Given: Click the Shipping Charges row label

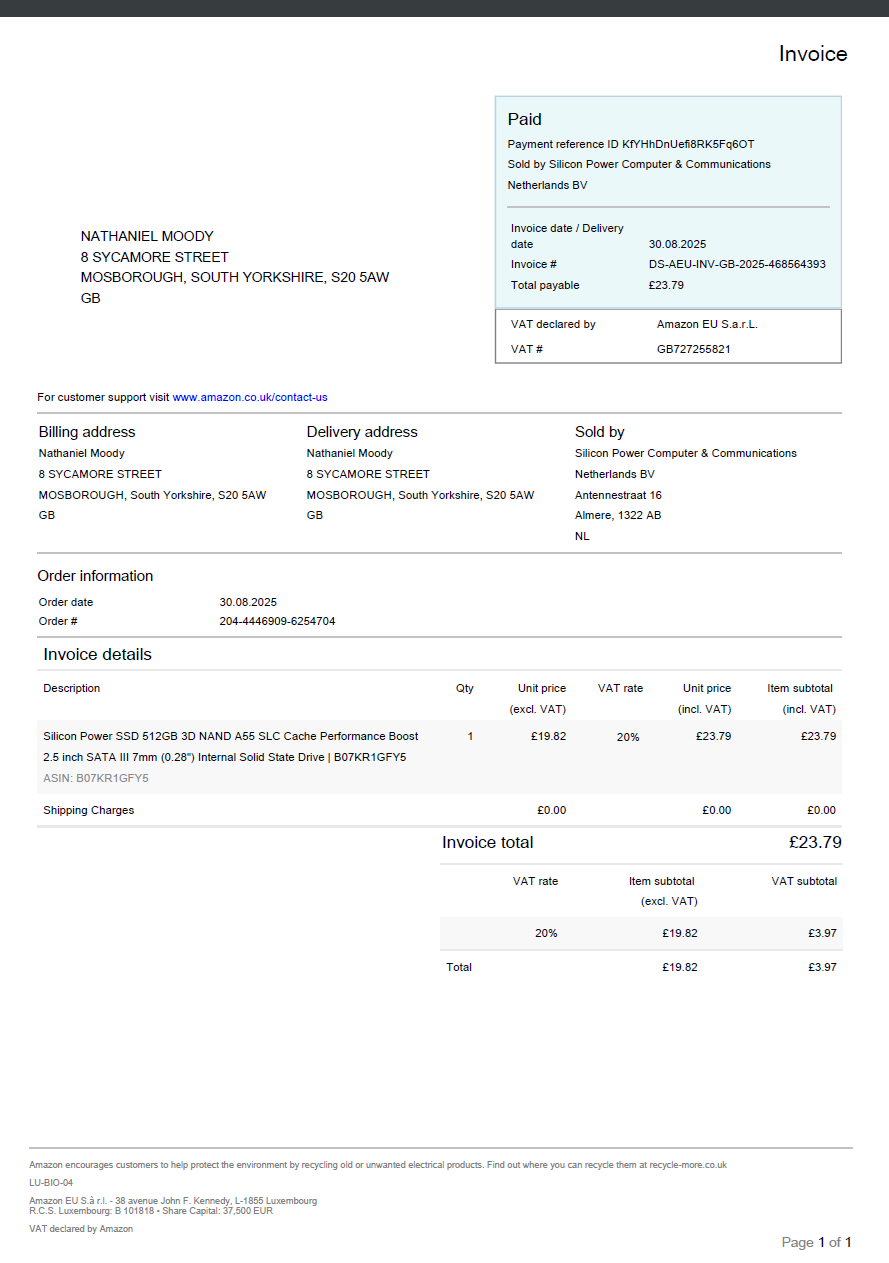Looking at the screenshot, I should click(x=88, y=810).
